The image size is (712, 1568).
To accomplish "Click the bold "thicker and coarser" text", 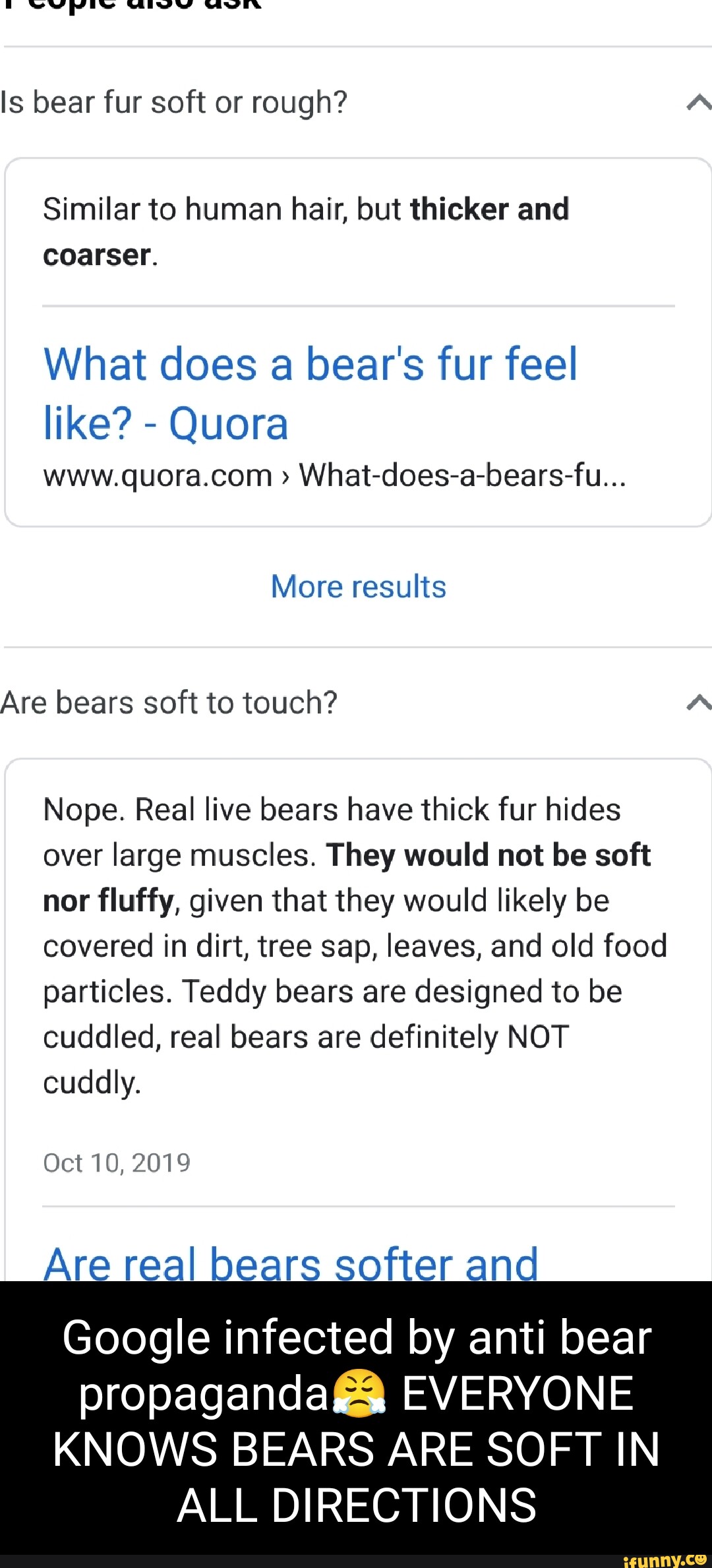I will coord(489,210).
